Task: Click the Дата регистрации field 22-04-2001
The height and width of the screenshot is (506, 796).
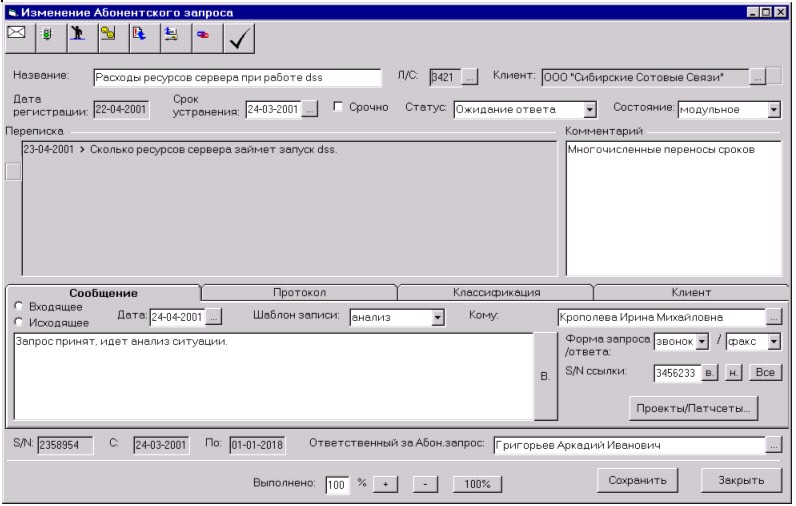Action: pos(121,109)
